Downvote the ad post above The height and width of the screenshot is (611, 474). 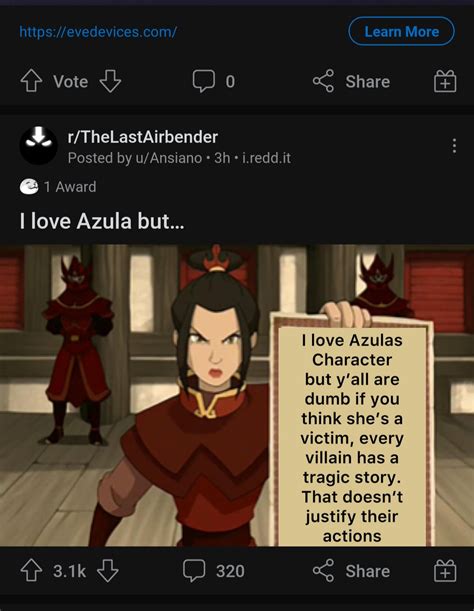pyautogui.click(x=110, y=81)
